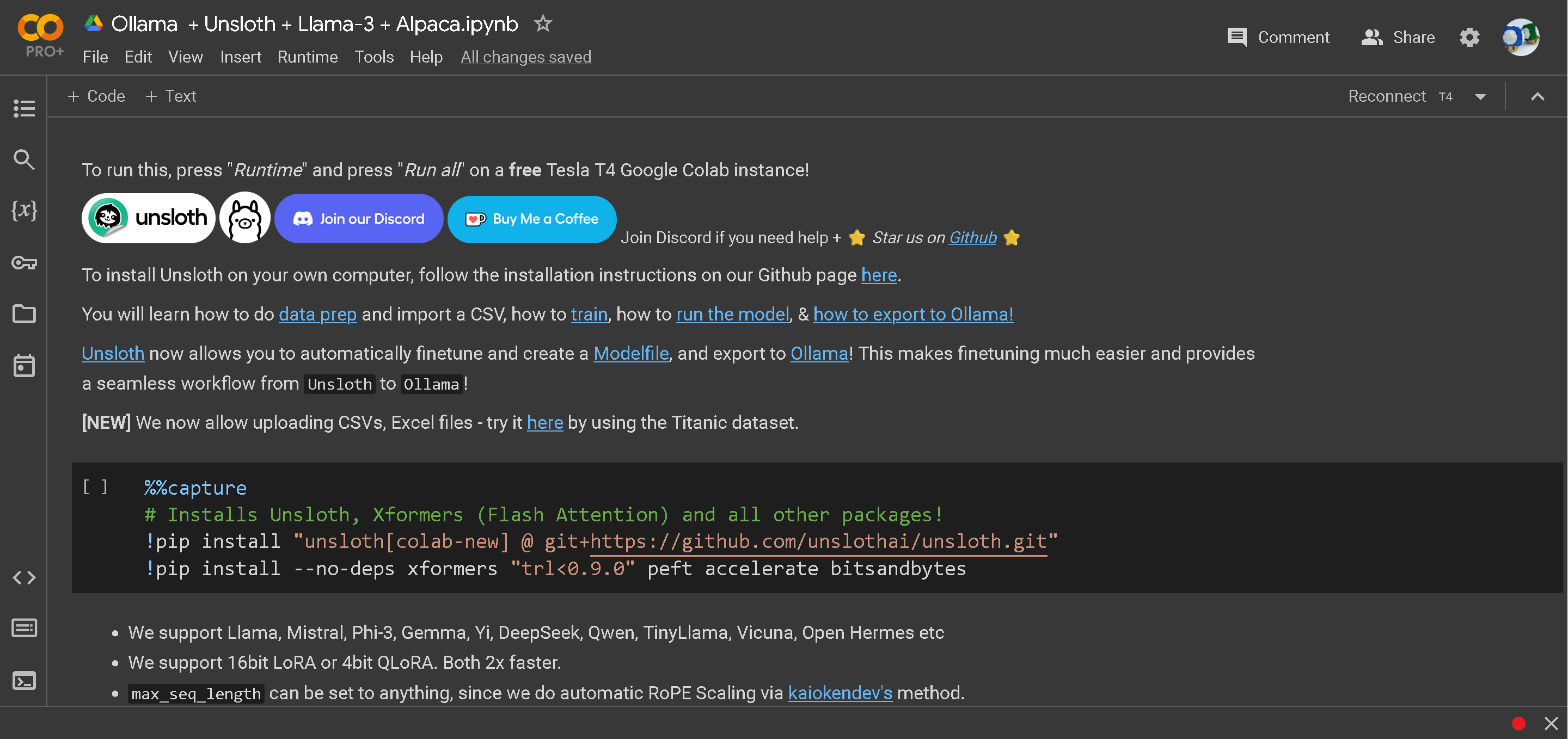Open the Tools menu
The image size is (1568, 739).
(373, 57)
